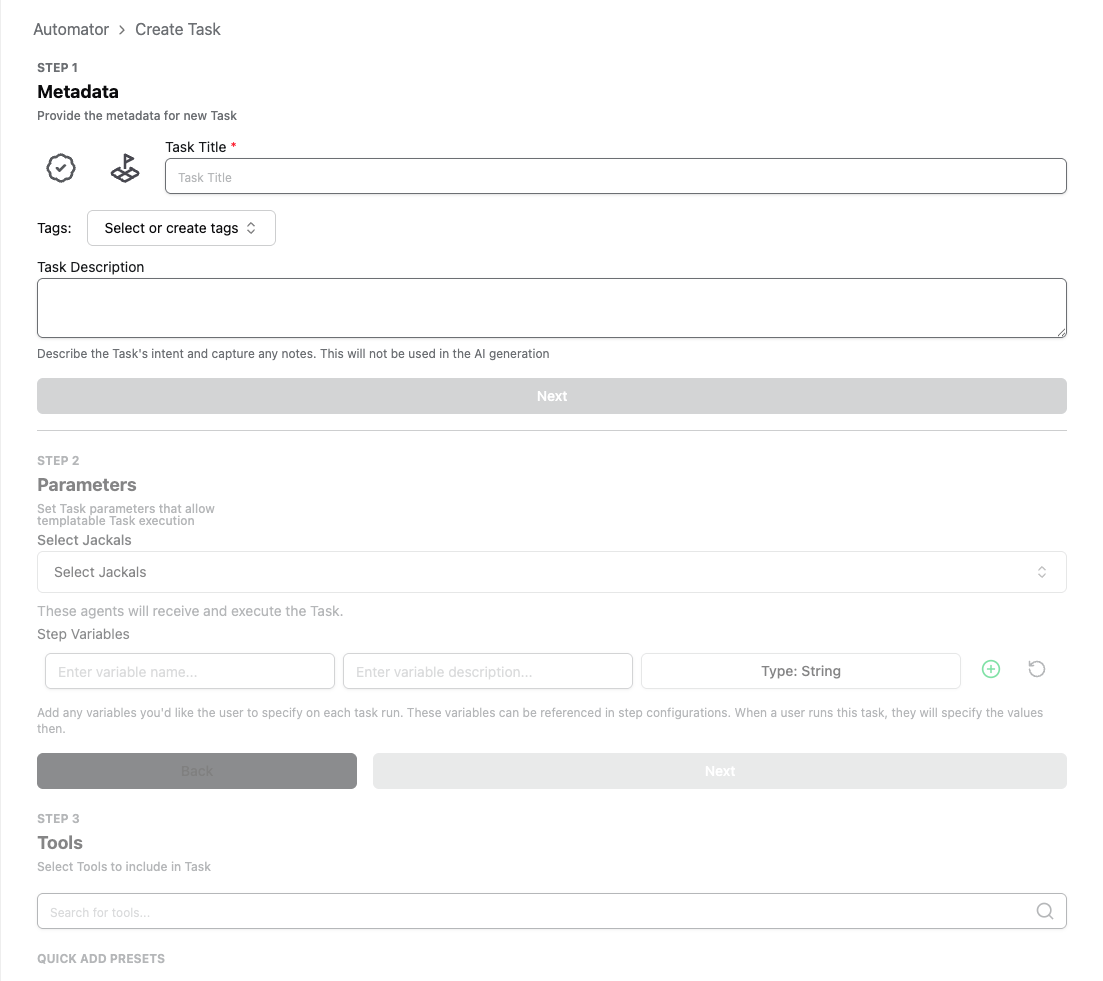The width and height of the screenshot is (1103, 981).
Task: Open the Select or create tags dropdown
Action: 181,228
